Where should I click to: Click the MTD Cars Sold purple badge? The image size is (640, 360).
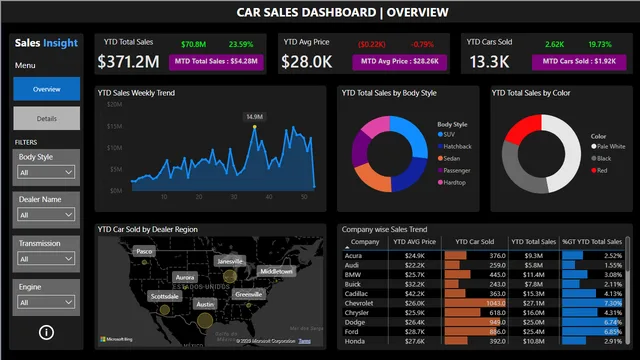pyautogui.click(x=579, y=62)
